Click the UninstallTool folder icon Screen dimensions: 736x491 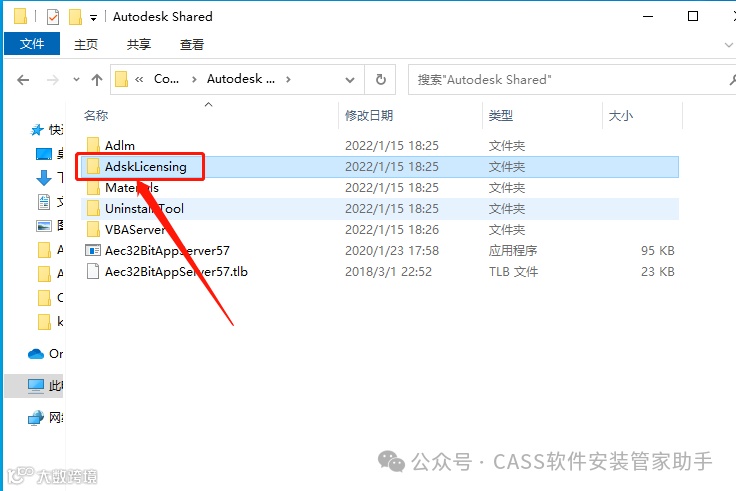point(93,208)
